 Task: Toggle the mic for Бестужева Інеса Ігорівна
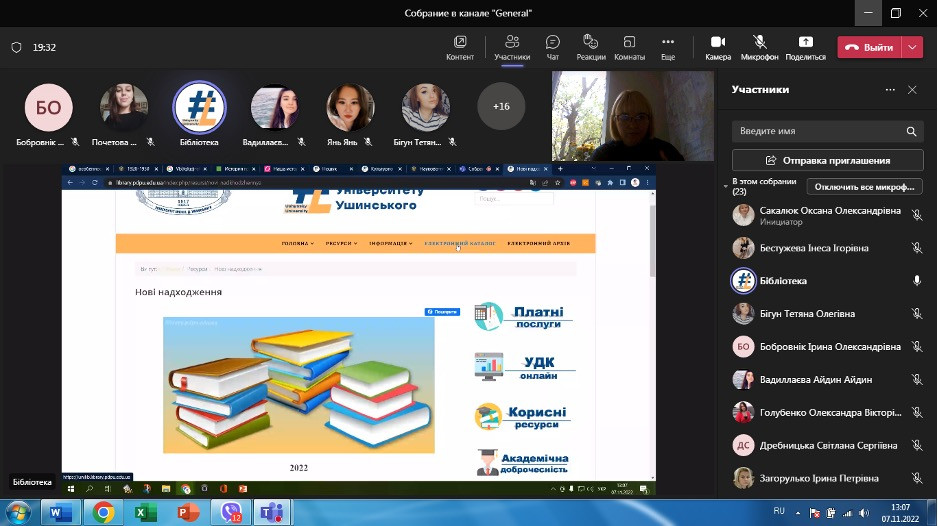pyautogui.click(x=916, y=248)
